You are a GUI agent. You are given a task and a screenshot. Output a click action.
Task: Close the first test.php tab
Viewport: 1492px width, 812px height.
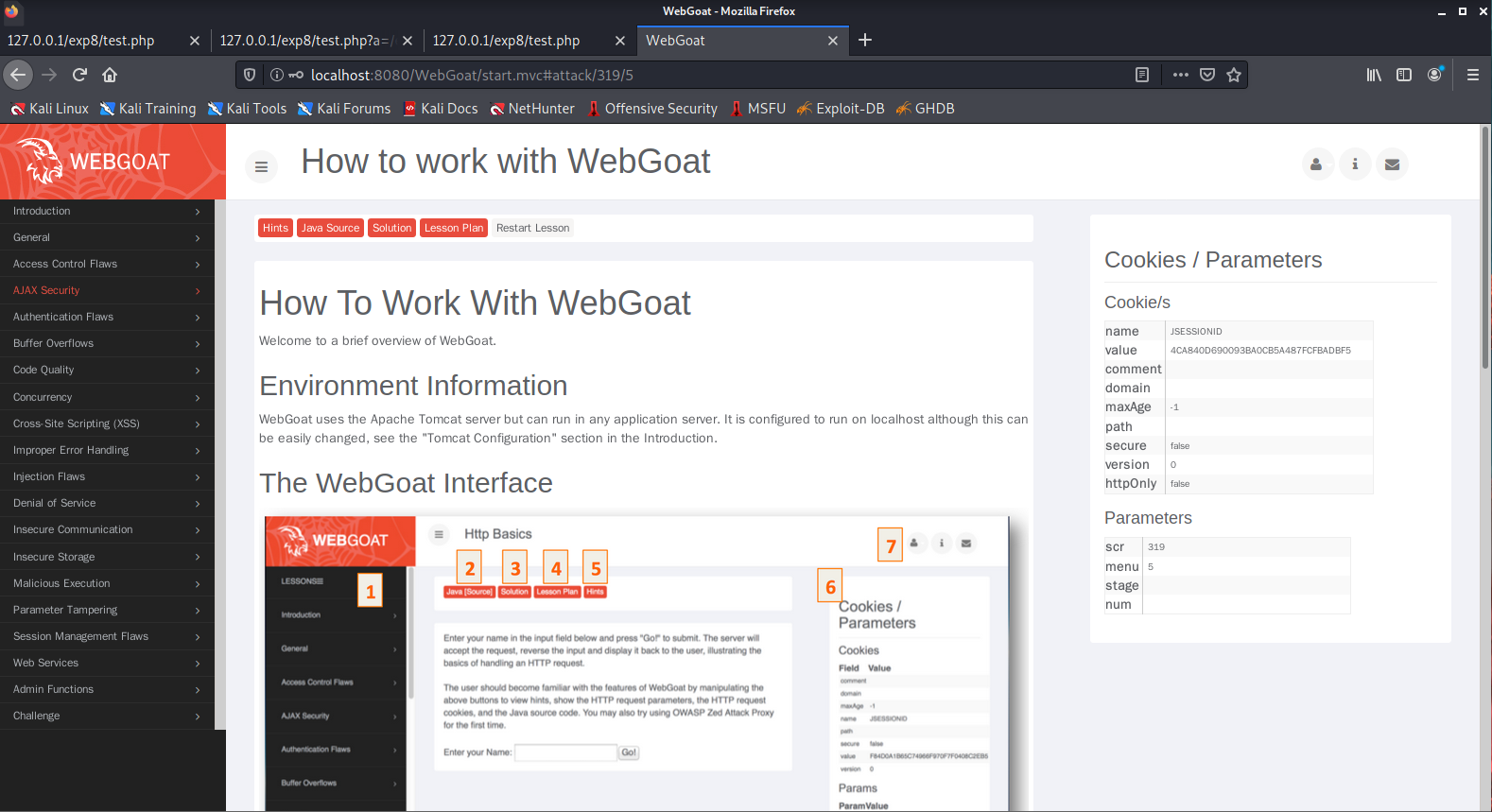[x=195, y=41]
